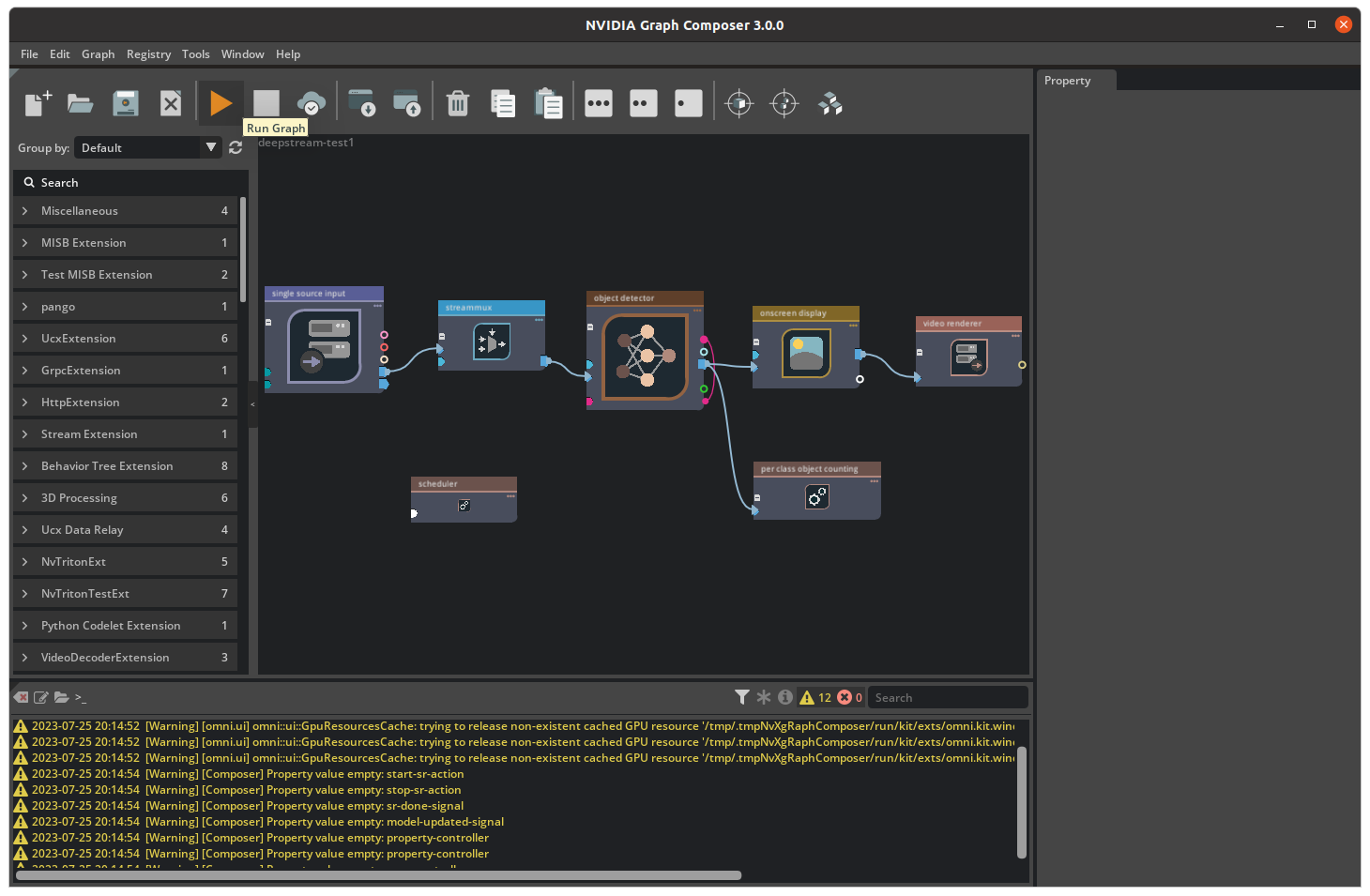Expand the Behavior Tree Extension category

(x=125, y=466)
